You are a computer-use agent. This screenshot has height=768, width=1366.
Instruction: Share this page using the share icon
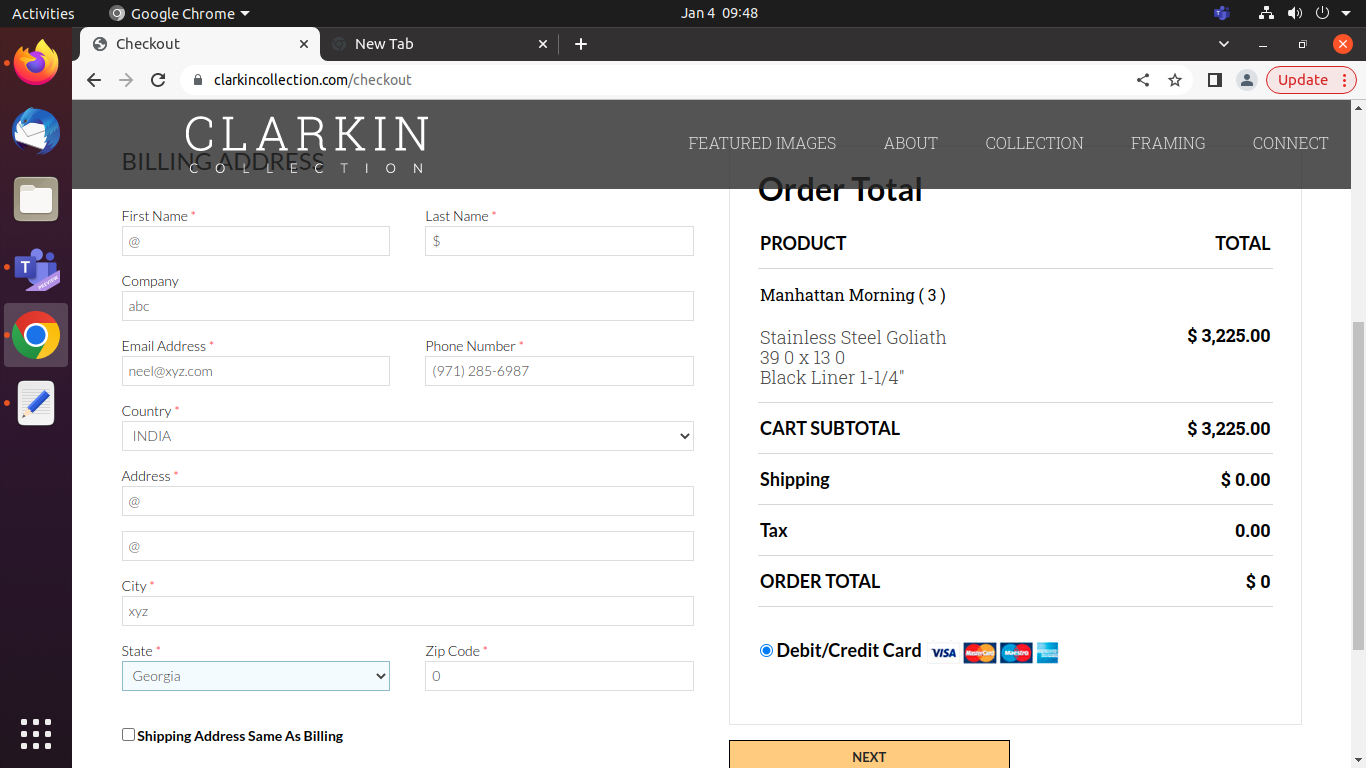(1143, 80)
